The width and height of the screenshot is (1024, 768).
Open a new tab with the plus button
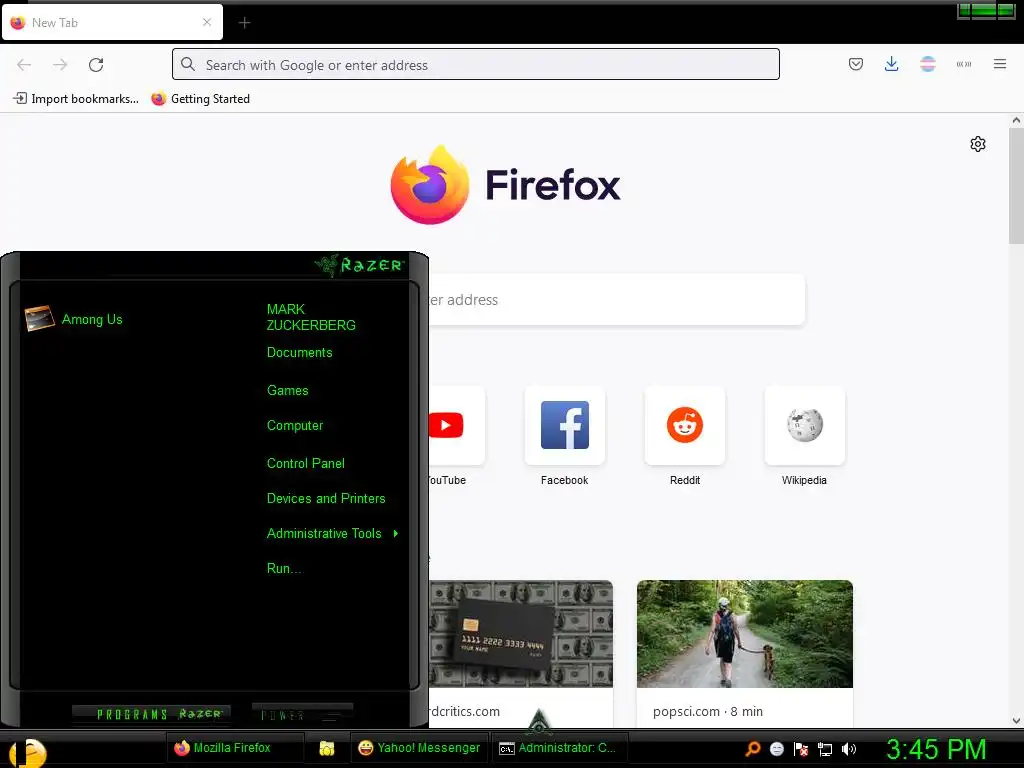pos(244,23)
